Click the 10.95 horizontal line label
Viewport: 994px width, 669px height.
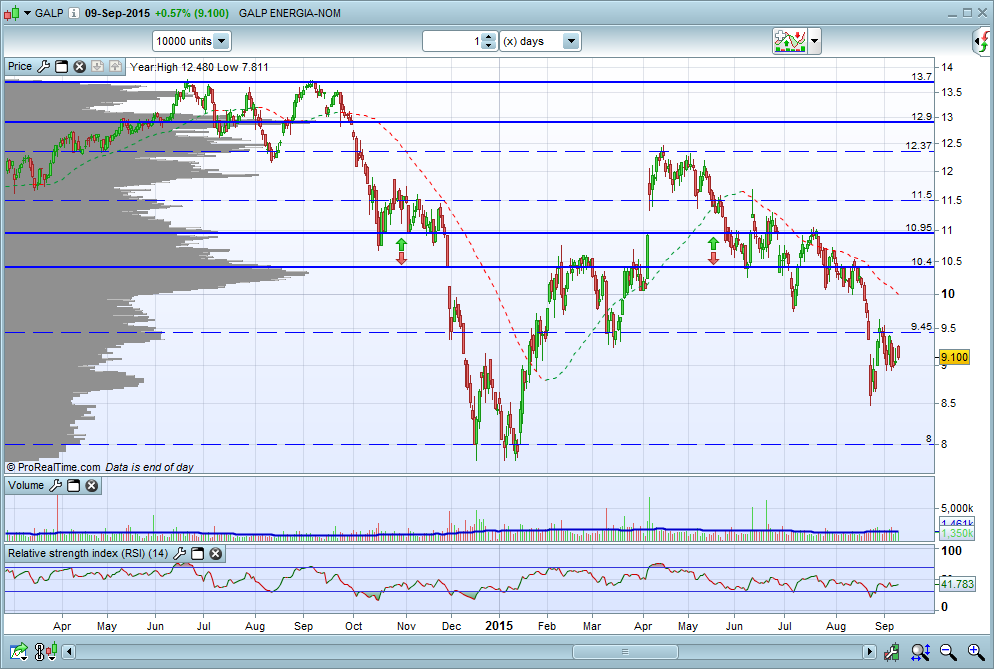(919, 228)
